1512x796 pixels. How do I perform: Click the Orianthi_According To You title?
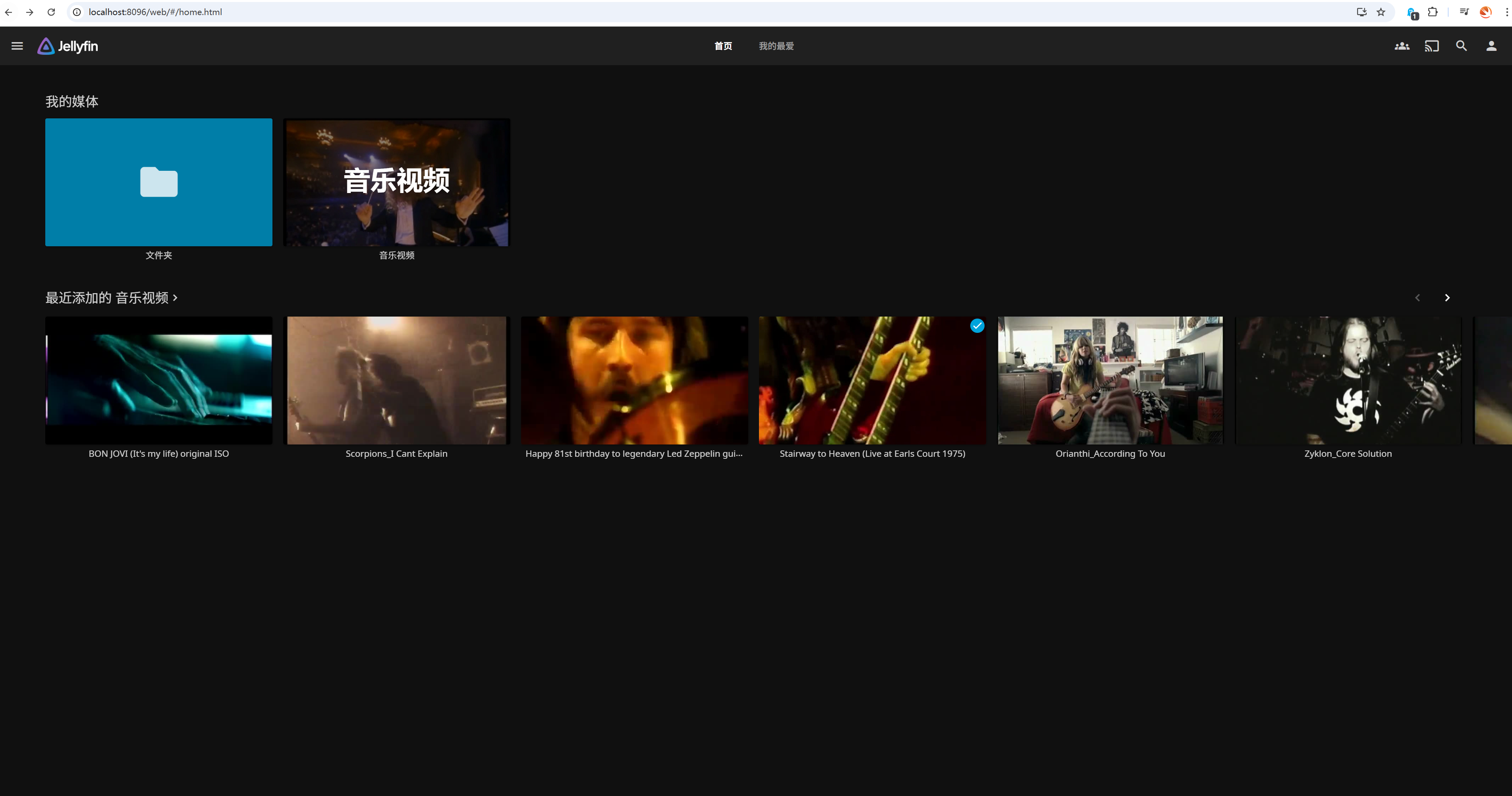[x=1110, y=454]
